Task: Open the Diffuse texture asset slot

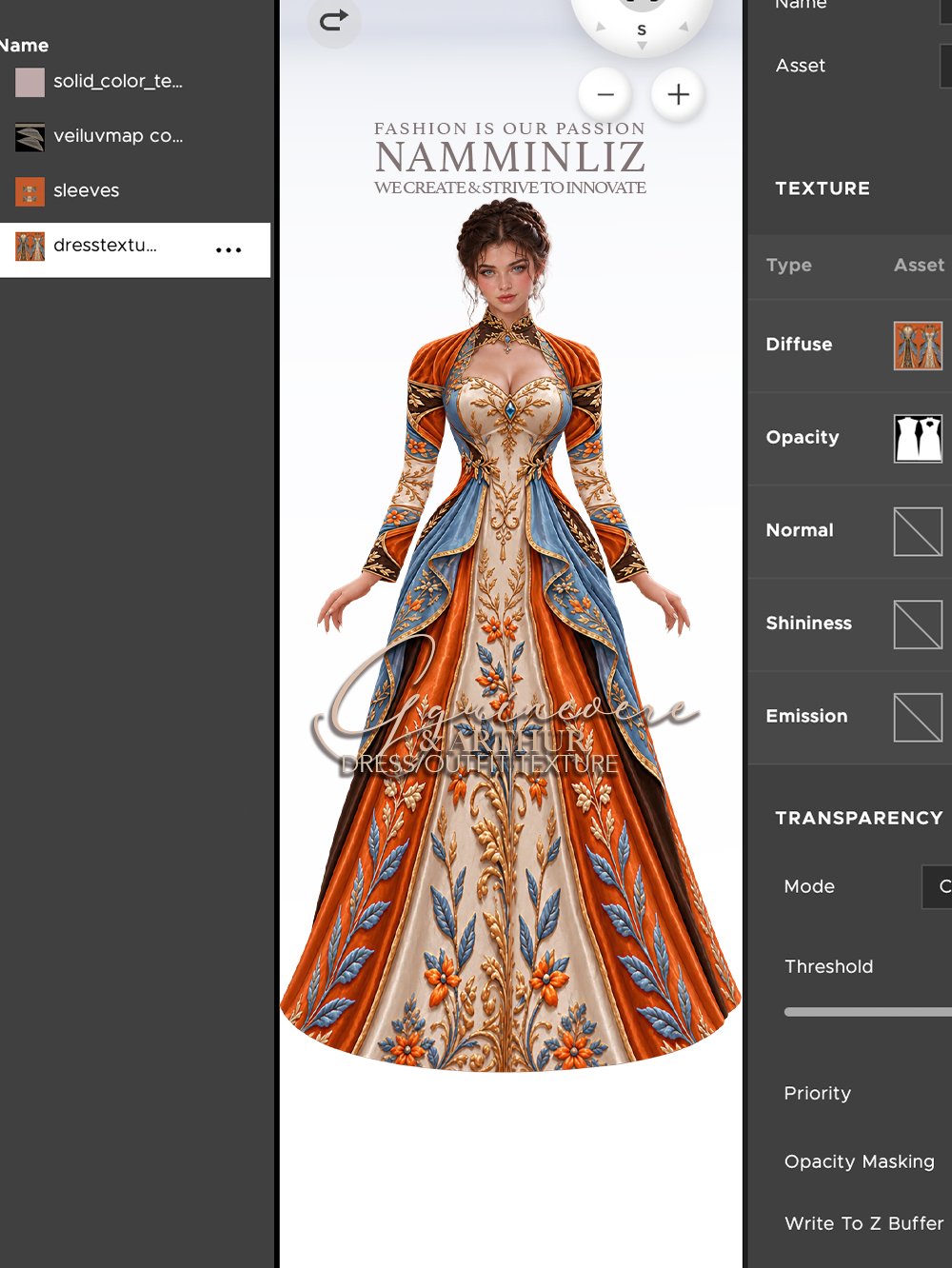Action: tap(918, 345)
